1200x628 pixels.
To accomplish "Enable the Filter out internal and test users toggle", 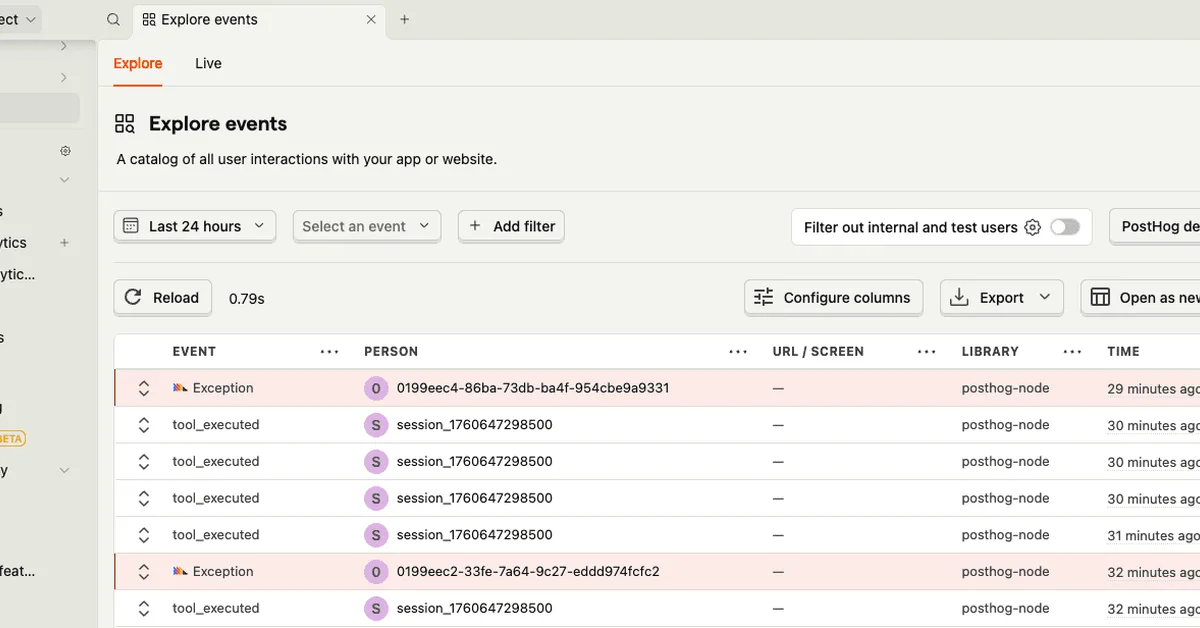I will click(x=1065, y=227).
